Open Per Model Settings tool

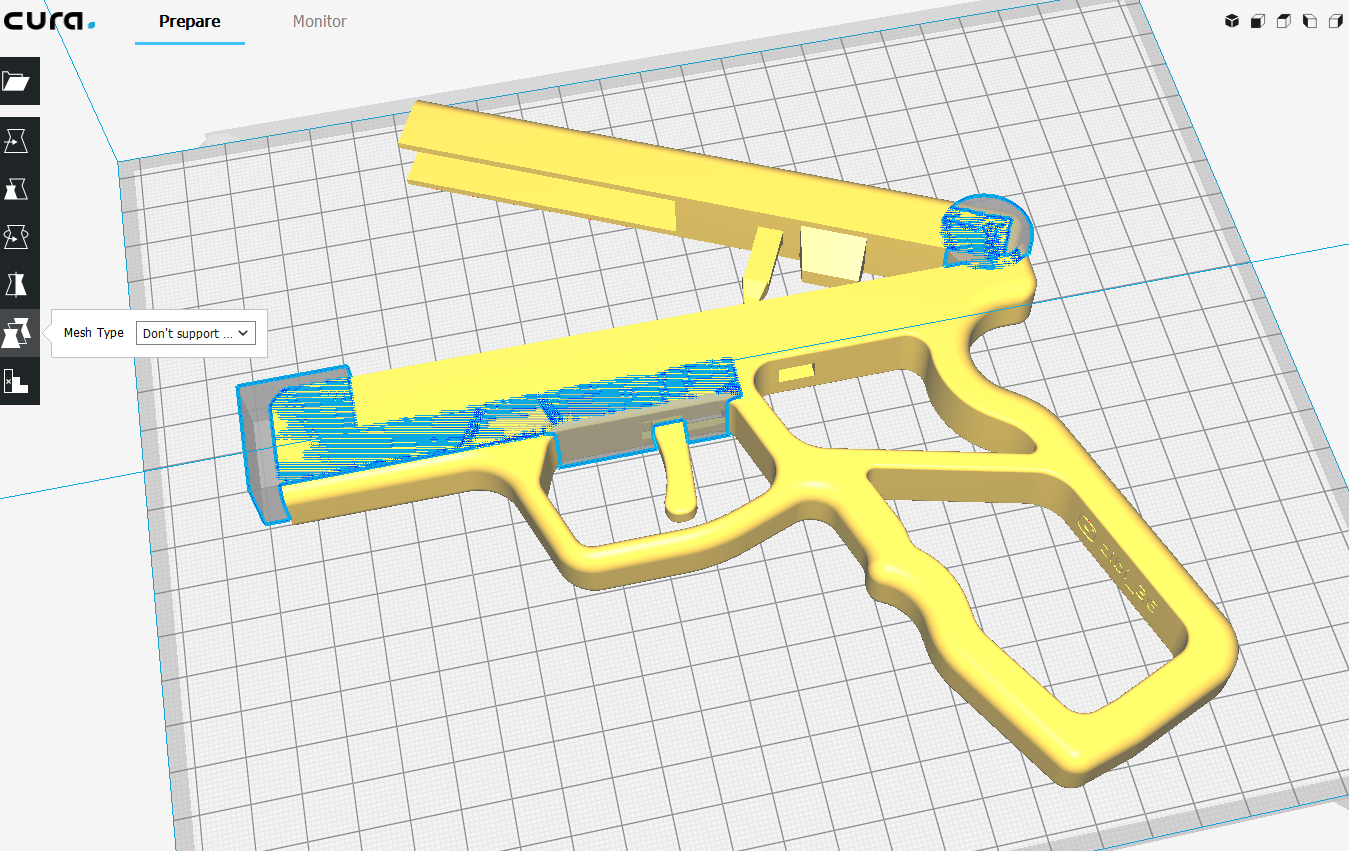(19, 332)
